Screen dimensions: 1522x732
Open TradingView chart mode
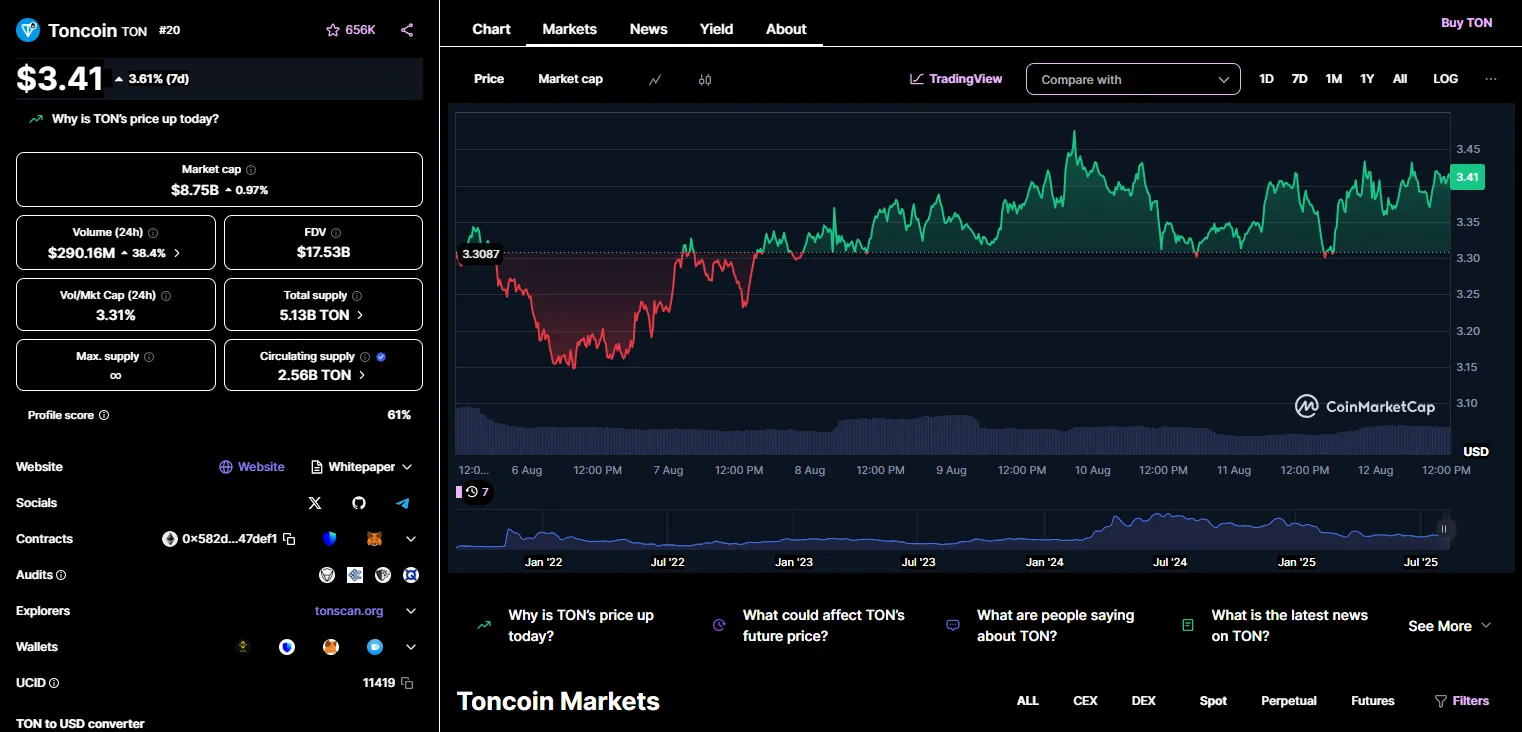pyautogui.click(x=956, y=79)
